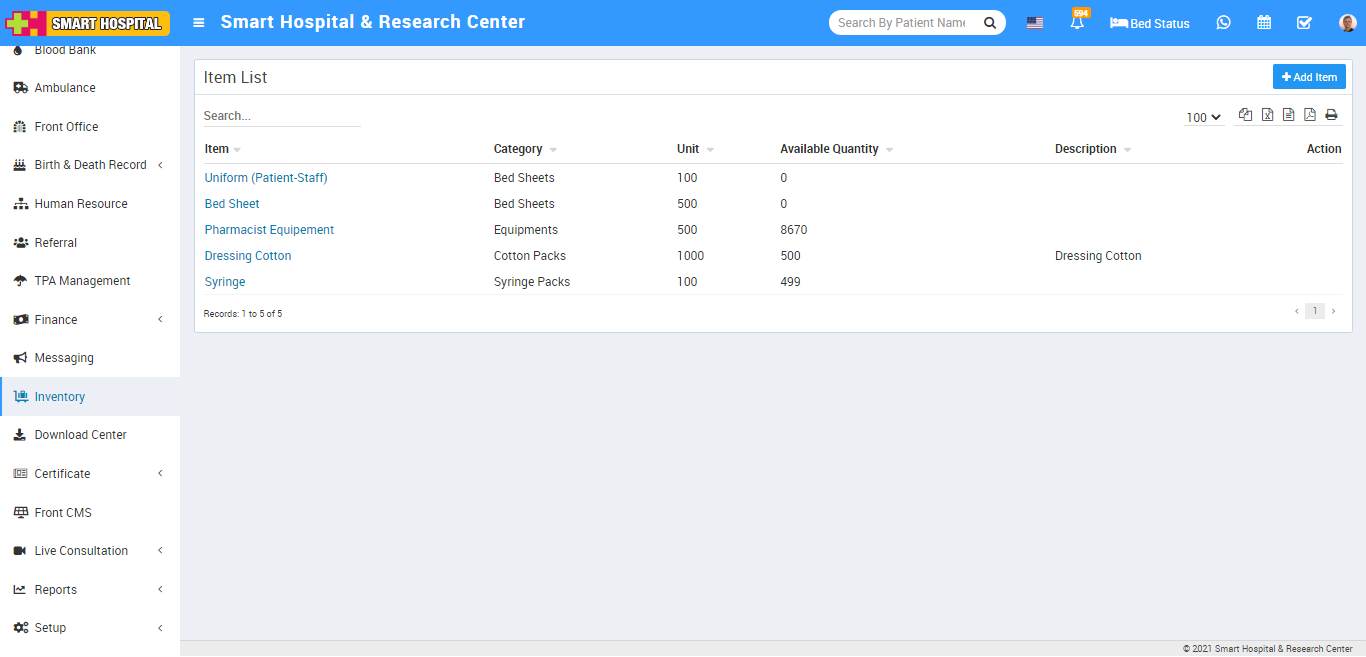Image resolution: width=1366 pixels, height=657 pixels.
Task: Open the records-per-page dropdown showing 100
Action: pos(1204,117)
